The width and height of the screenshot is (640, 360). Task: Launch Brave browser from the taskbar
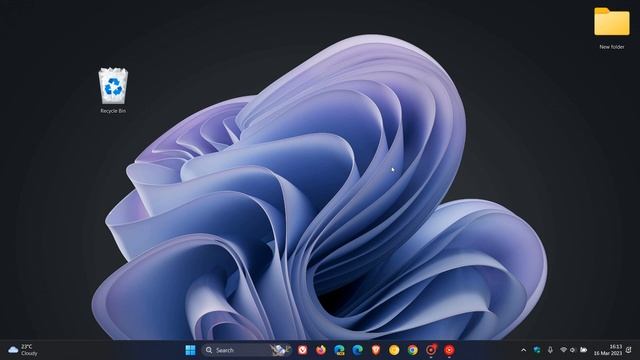376,350
